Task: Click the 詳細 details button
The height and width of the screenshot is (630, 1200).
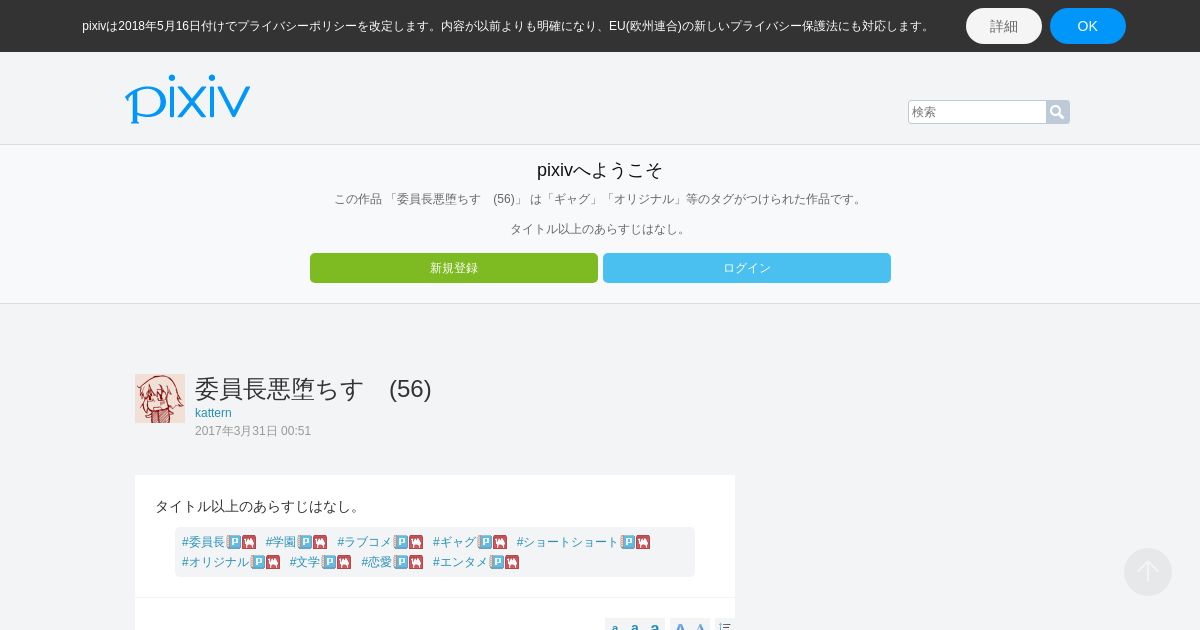Action: coord(1004,26)
